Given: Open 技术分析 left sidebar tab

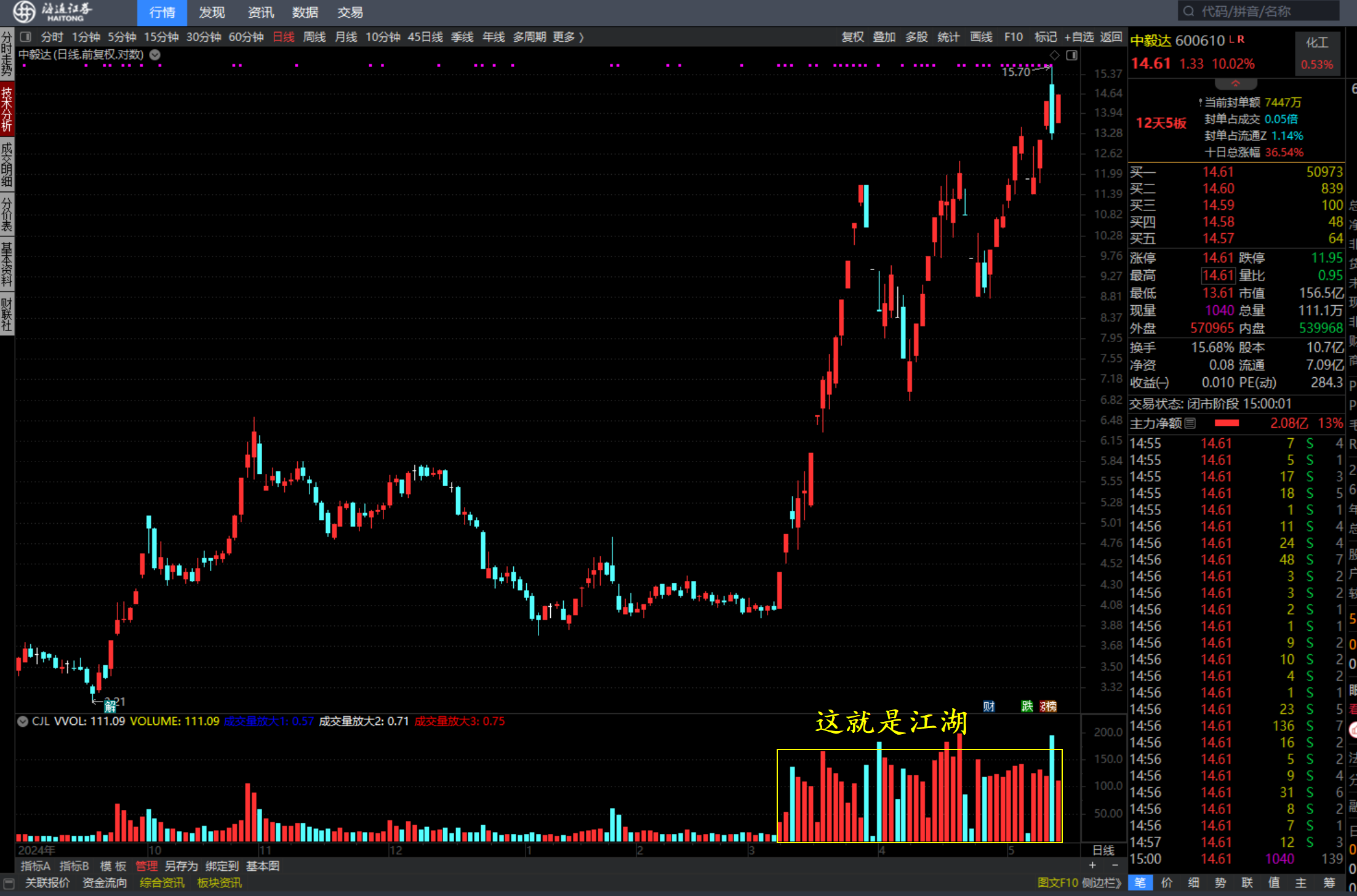Looking at the screenshot, I should pos(7,108).
